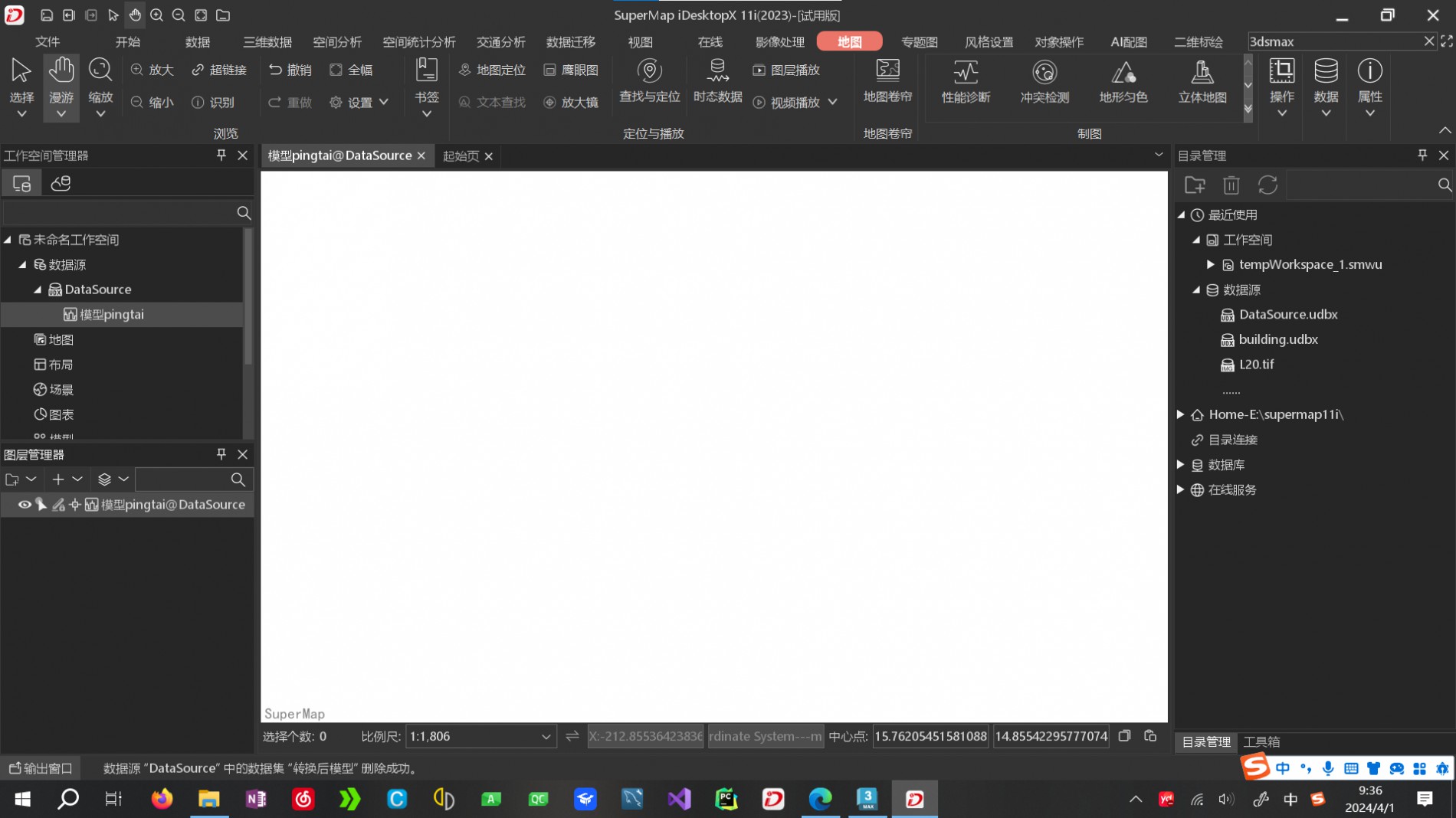Open 地图定位 map locating
Viewport: 1456px width, 818px height.
tap(492, 70)
